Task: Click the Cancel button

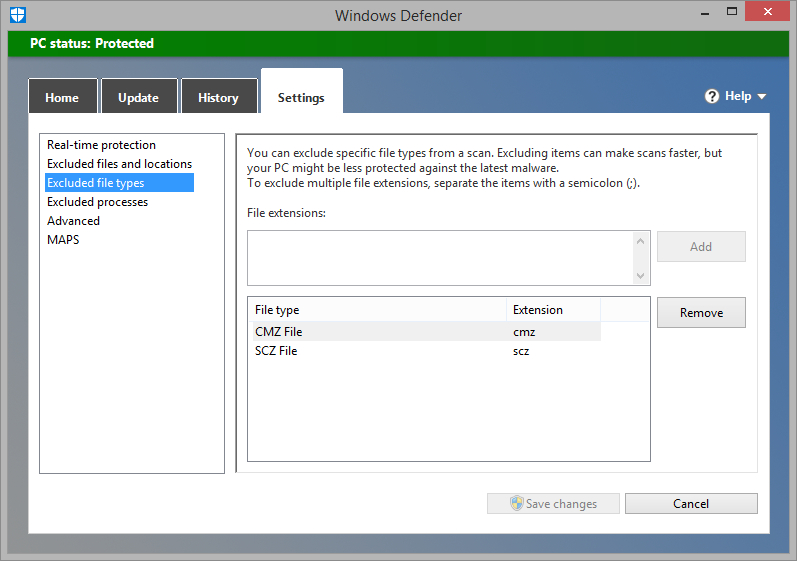Action: click(691, 504)
